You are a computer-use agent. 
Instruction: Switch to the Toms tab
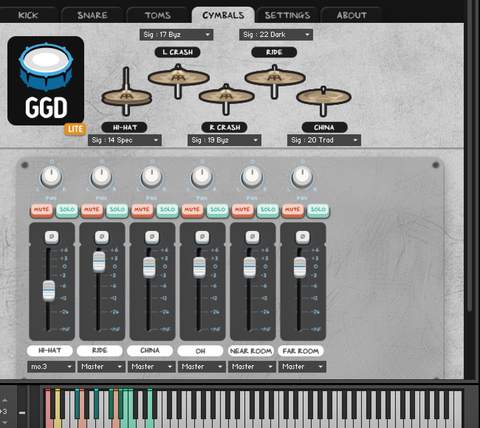pyautogui.click(x=158, y=15)
